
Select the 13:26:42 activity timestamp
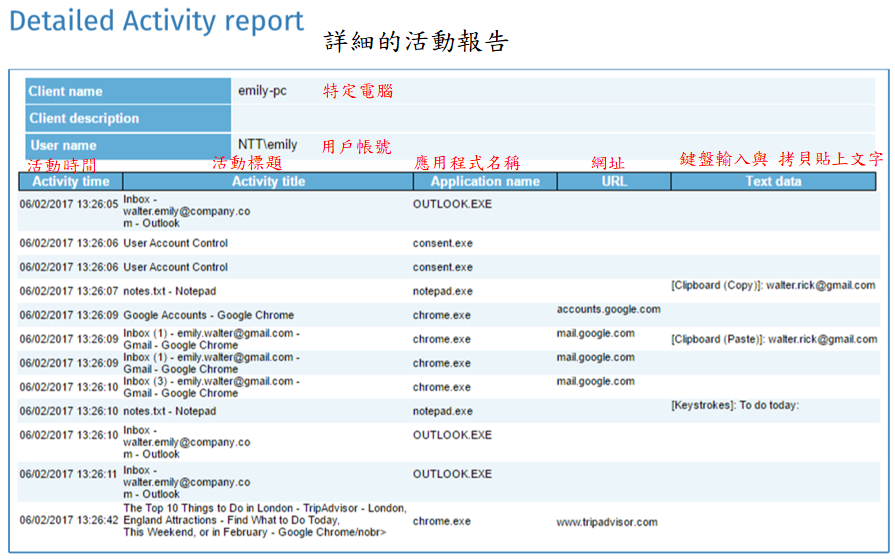[68, 521]
